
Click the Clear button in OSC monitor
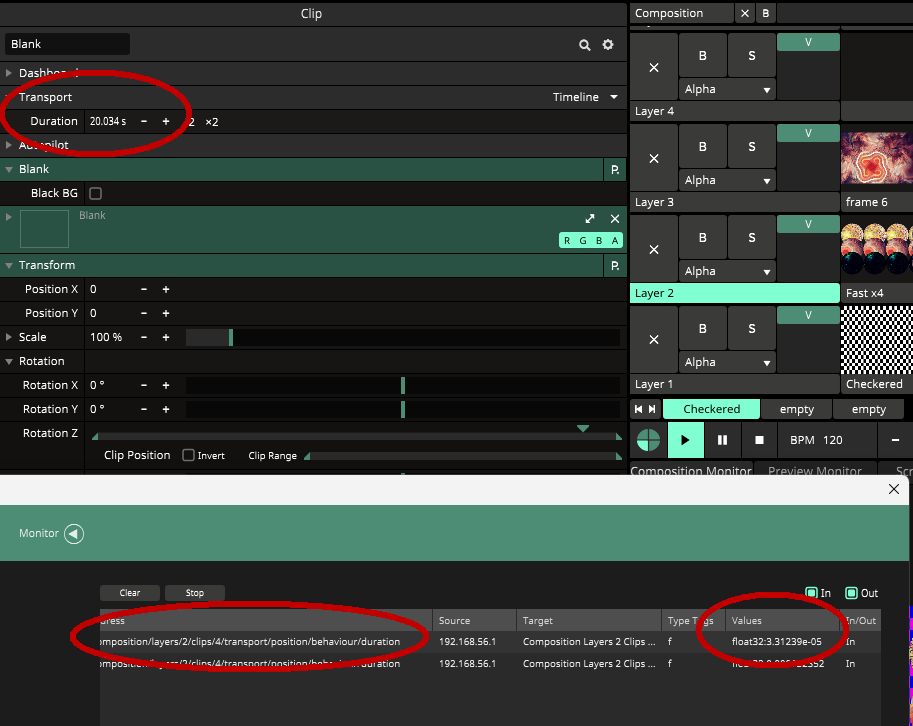[x=130, y=593]
